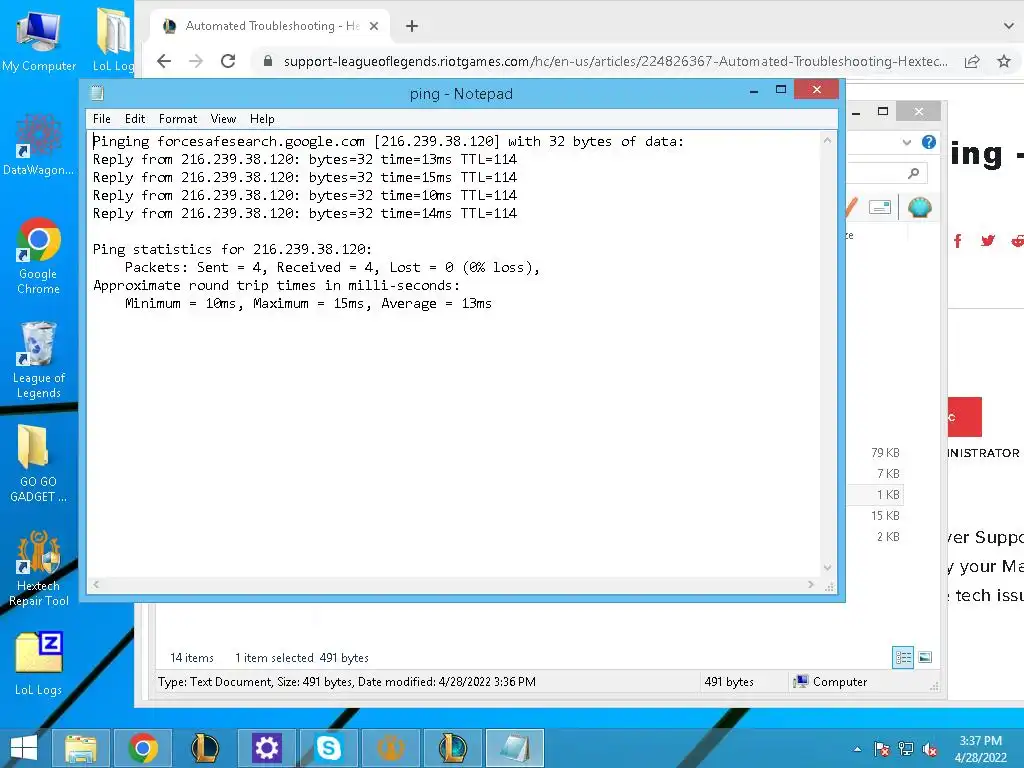Image resolution: width=1024 pixels, height=768 pixels.
Task: Open network status tray icon
Action: (906, 749)
